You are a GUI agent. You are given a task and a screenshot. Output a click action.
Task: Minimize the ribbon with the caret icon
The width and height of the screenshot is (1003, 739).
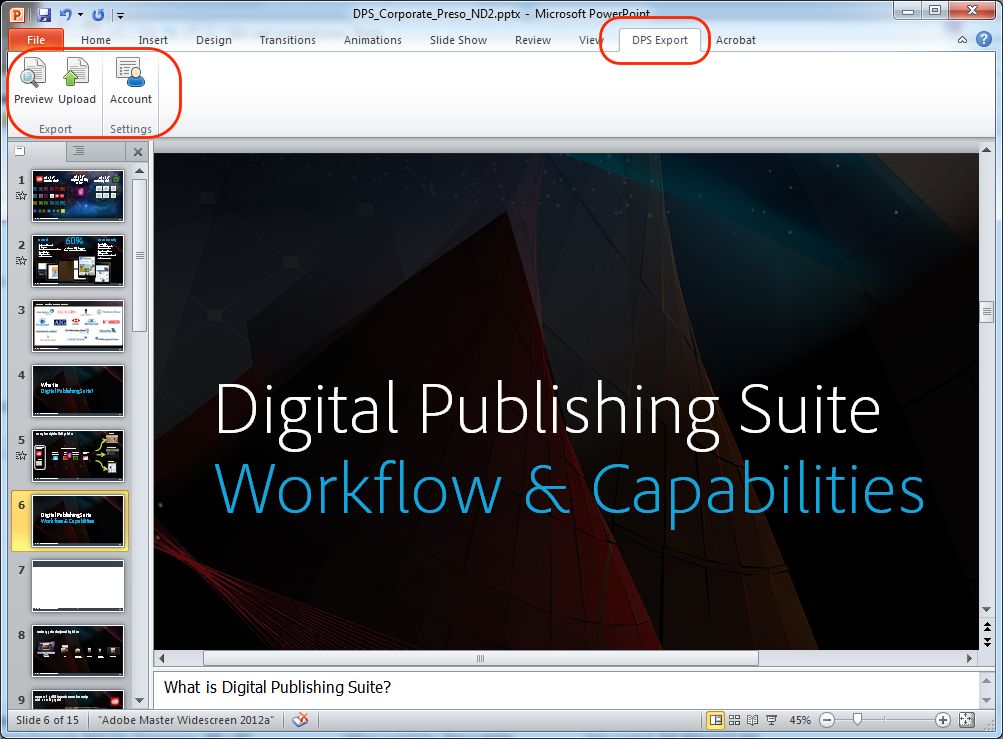coord(962,40)
